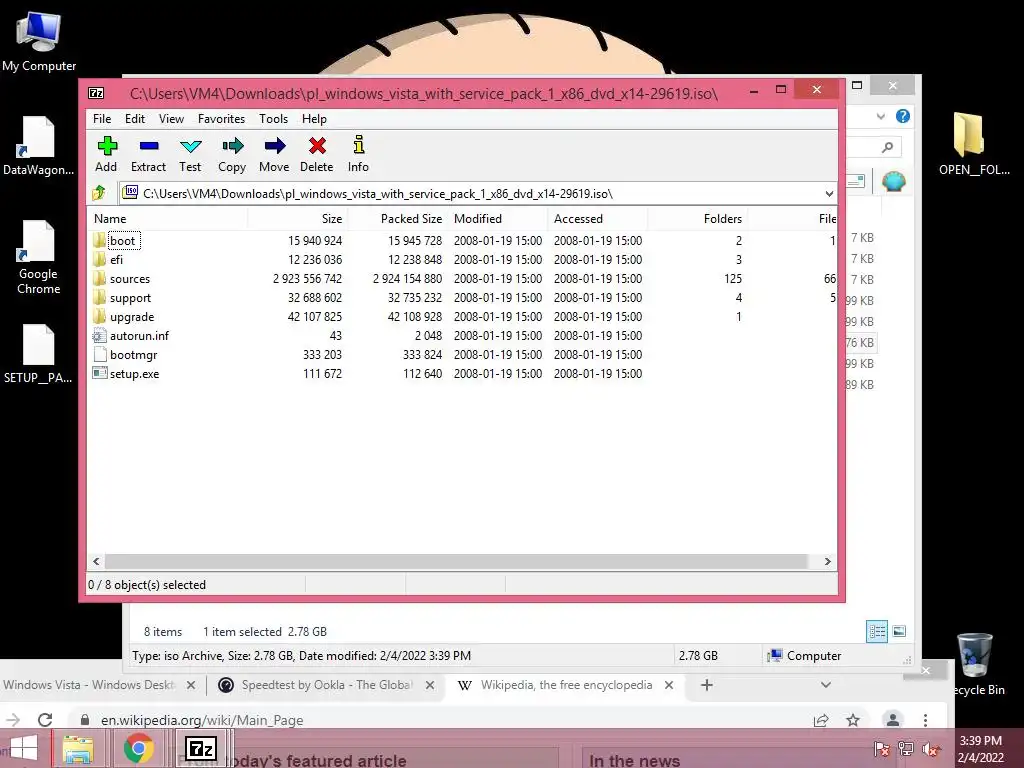Click the support folder icon

pos(99,297)
